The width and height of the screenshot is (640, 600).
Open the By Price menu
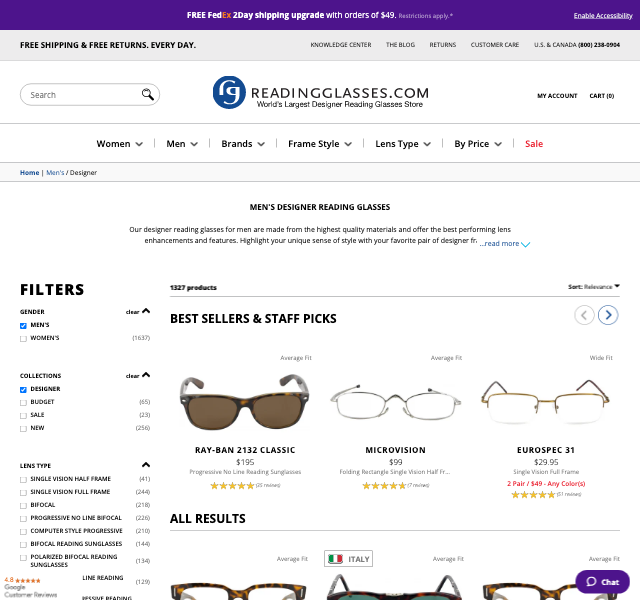point(478,144)
